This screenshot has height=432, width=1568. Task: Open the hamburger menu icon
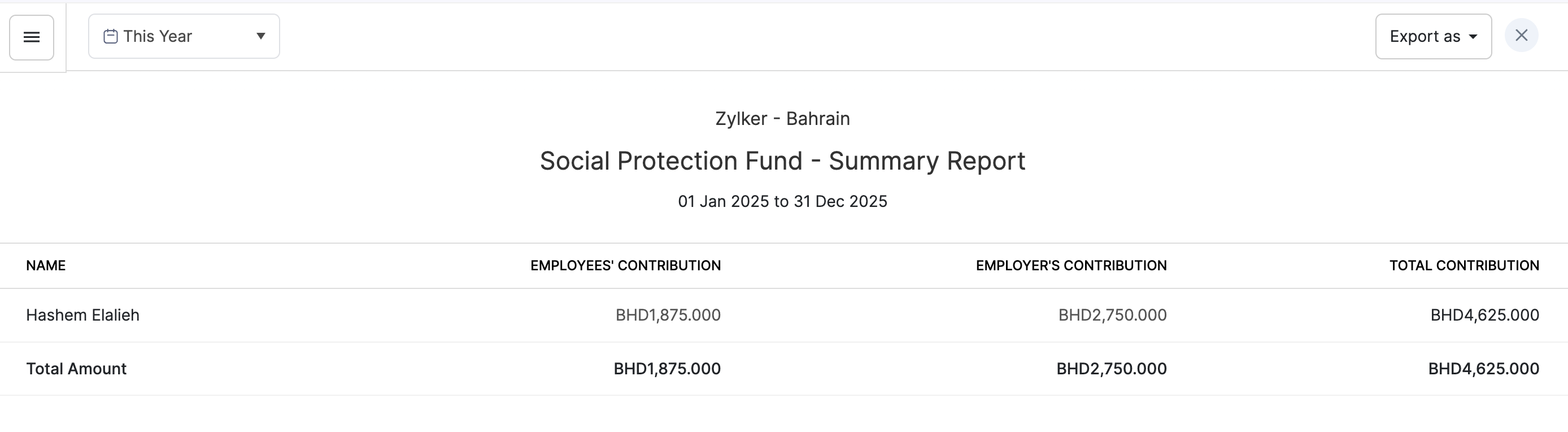click(32, 37)
